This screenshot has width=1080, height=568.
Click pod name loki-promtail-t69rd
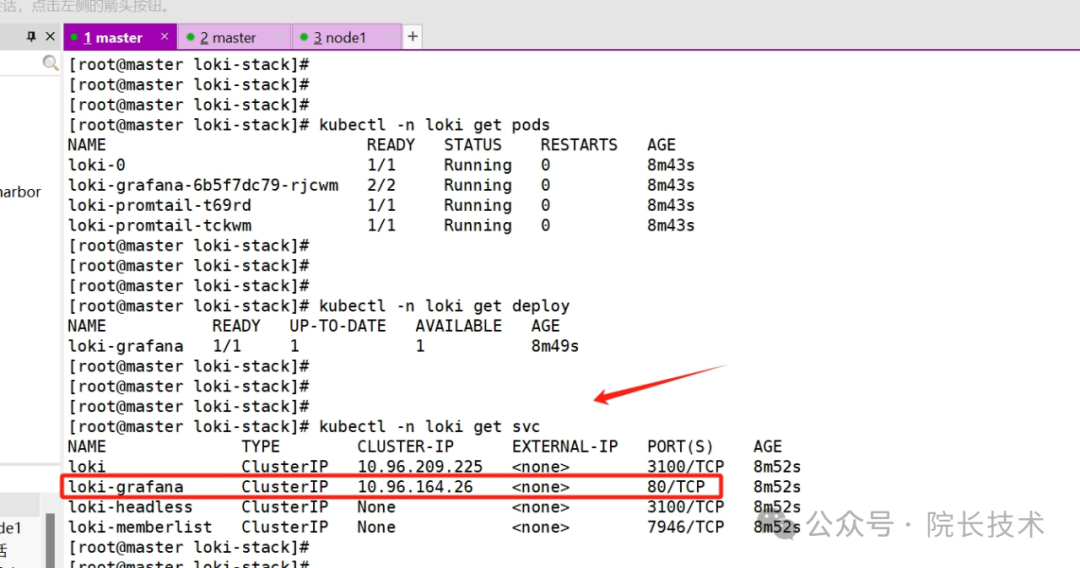point(160,205)
